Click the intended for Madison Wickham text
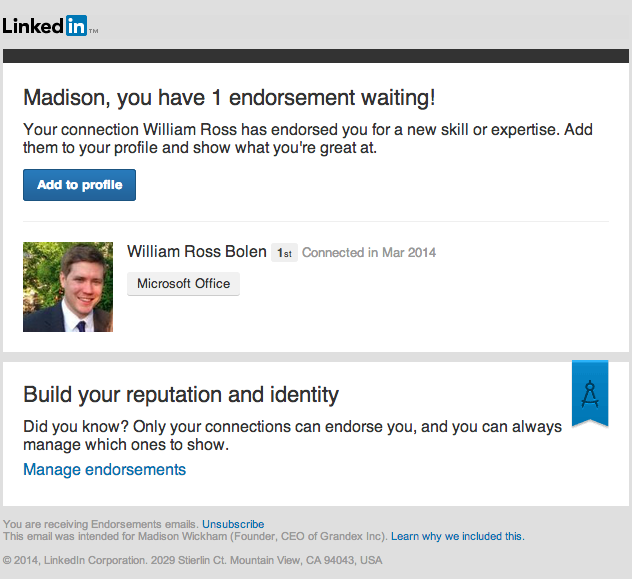 pyautogui.click(x=195, y=537)
